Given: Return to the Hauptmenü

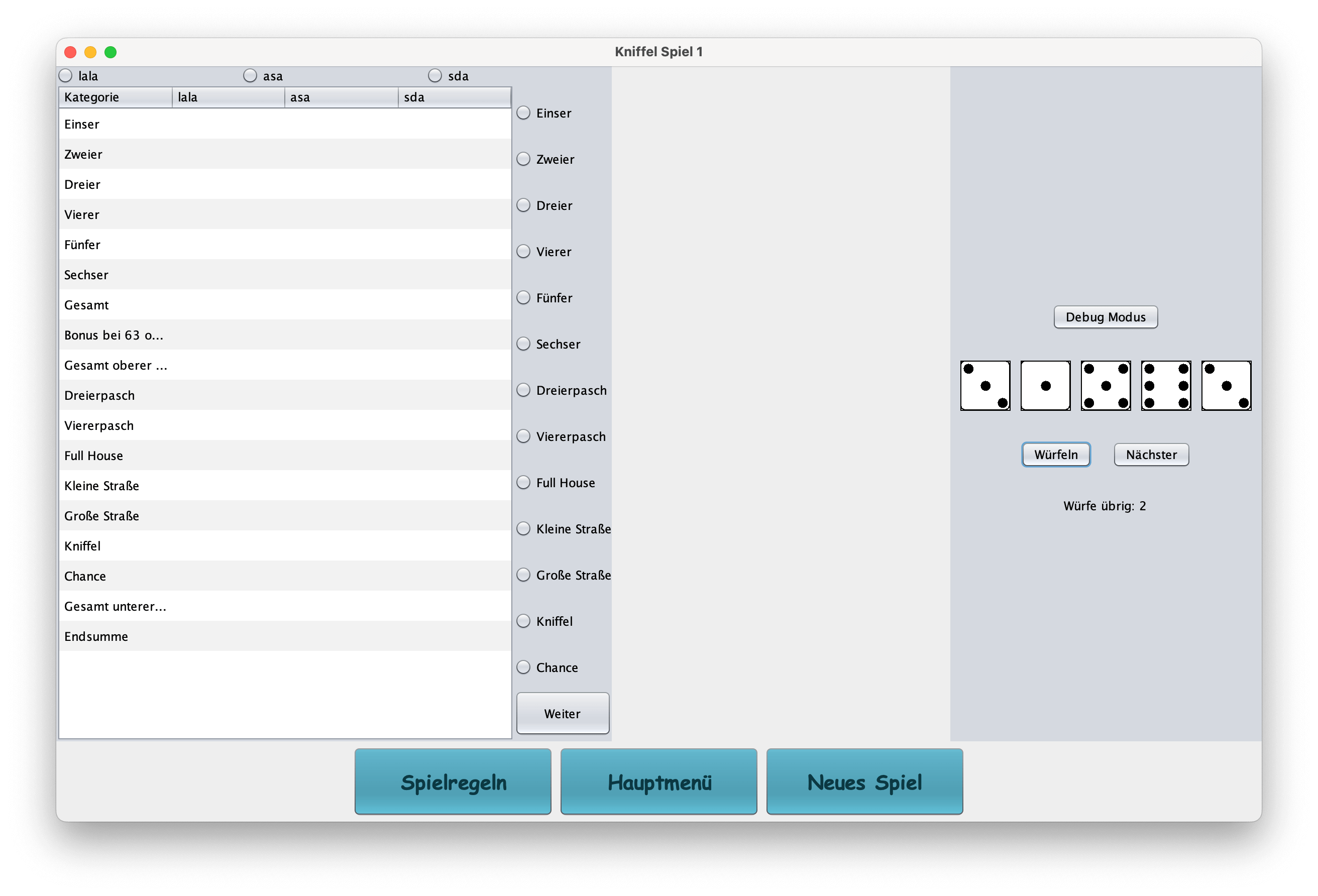Looking at the screenshot, I should (x=658, y=781).
